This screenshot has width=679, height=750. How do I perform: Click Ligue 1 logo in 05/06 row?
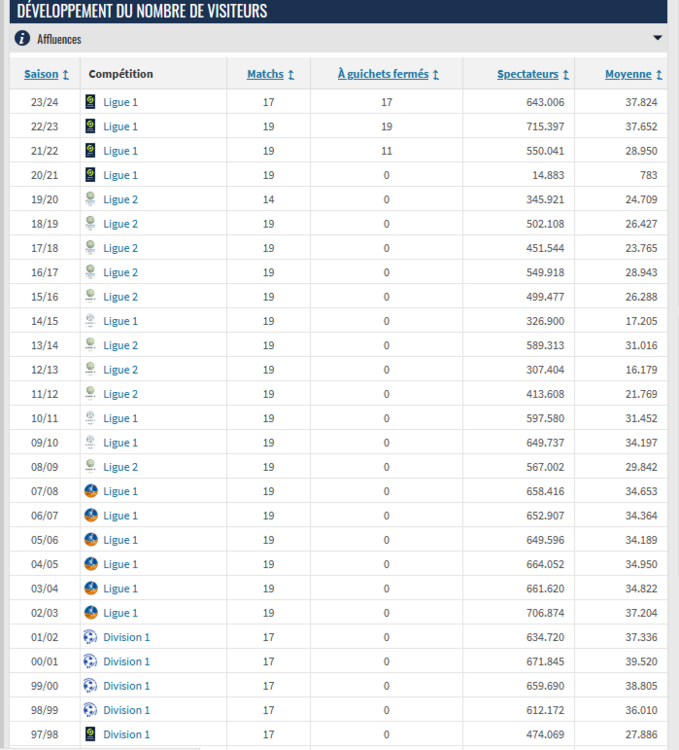(91, 540)
